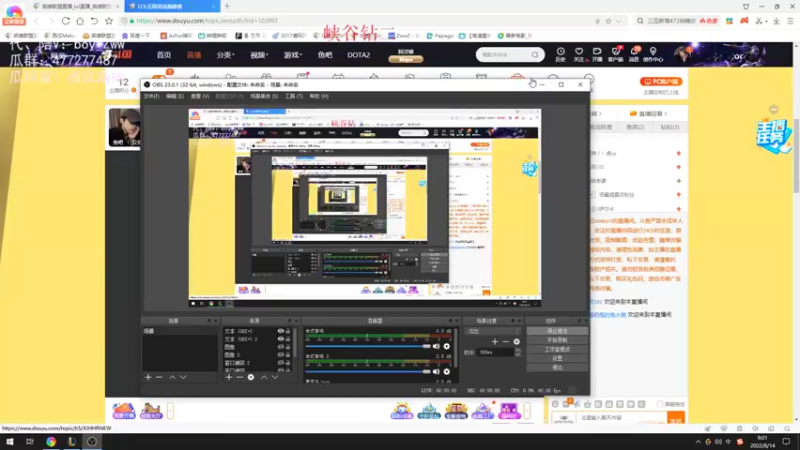
Task: Open the 淡出 scene transition dropdown
Action: coord(492,331)
